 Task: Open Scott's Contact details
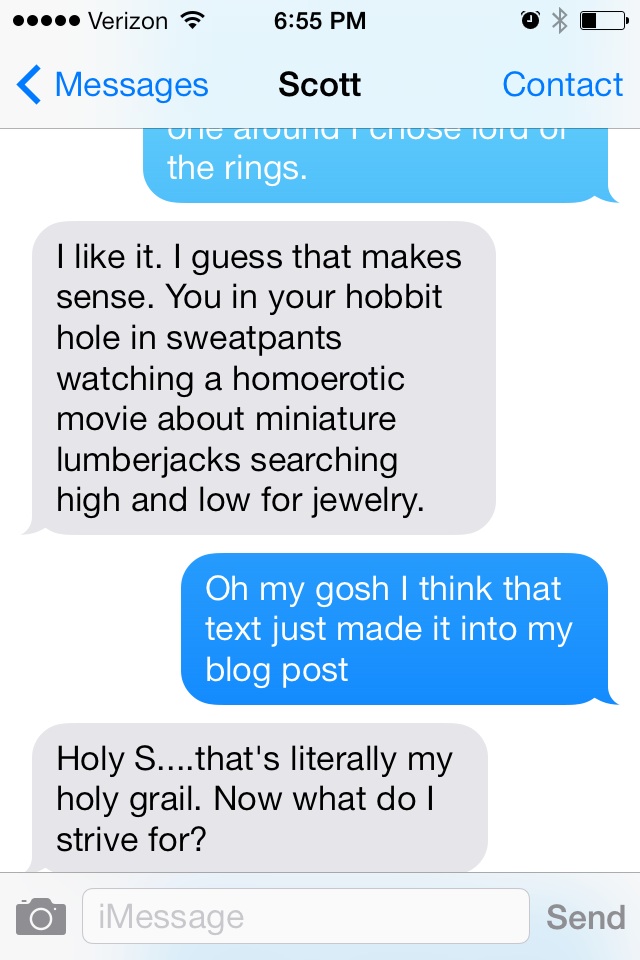tap(562, 84)
